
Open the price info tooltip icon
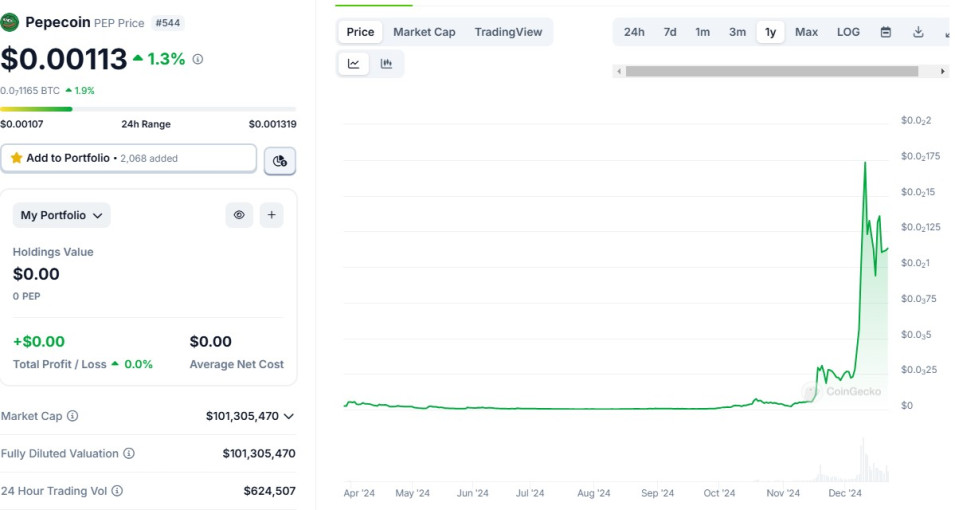click(x=198, y=59)
